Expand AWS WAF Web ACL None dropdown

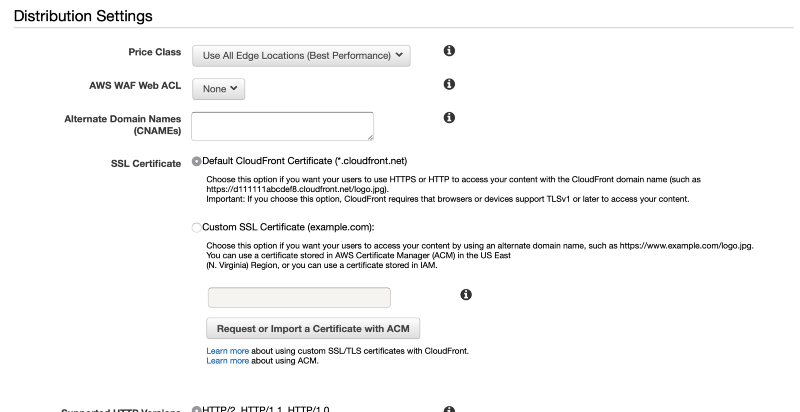tap(218, 89)
